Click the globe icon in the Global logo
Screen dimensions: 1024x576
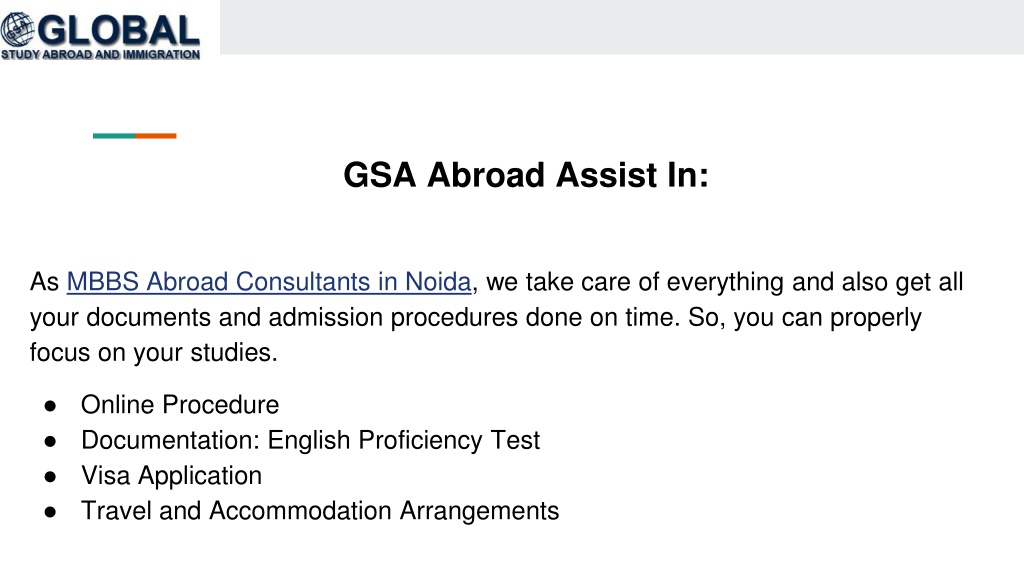tap(18, 29)
